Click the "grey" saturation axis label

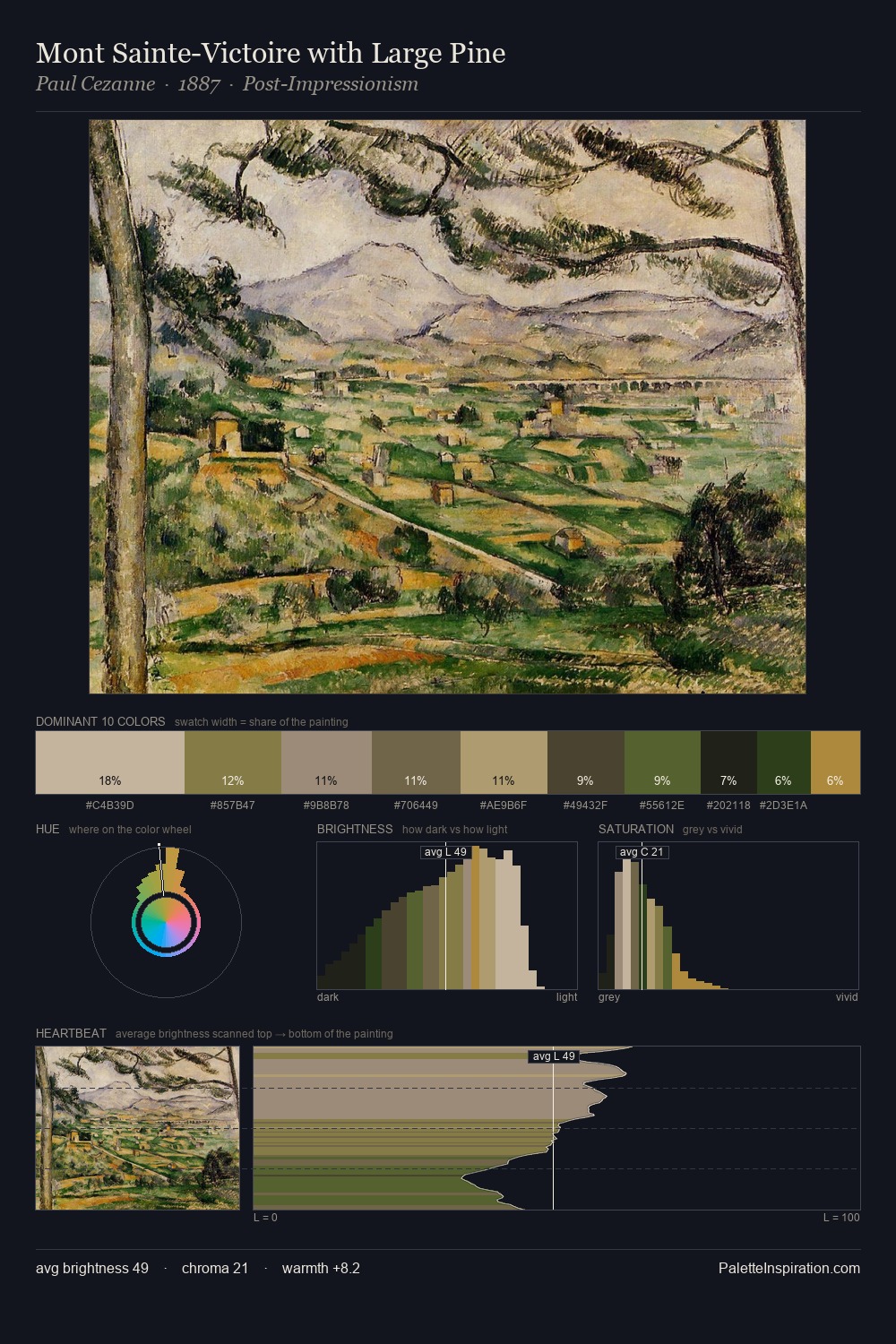609,997
